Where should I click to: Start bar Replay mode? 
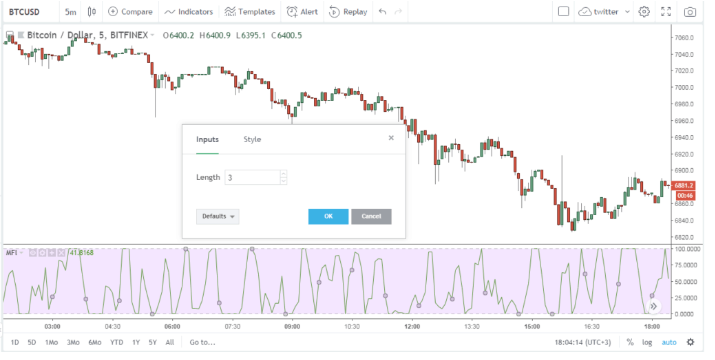click(x=348, y=12)
